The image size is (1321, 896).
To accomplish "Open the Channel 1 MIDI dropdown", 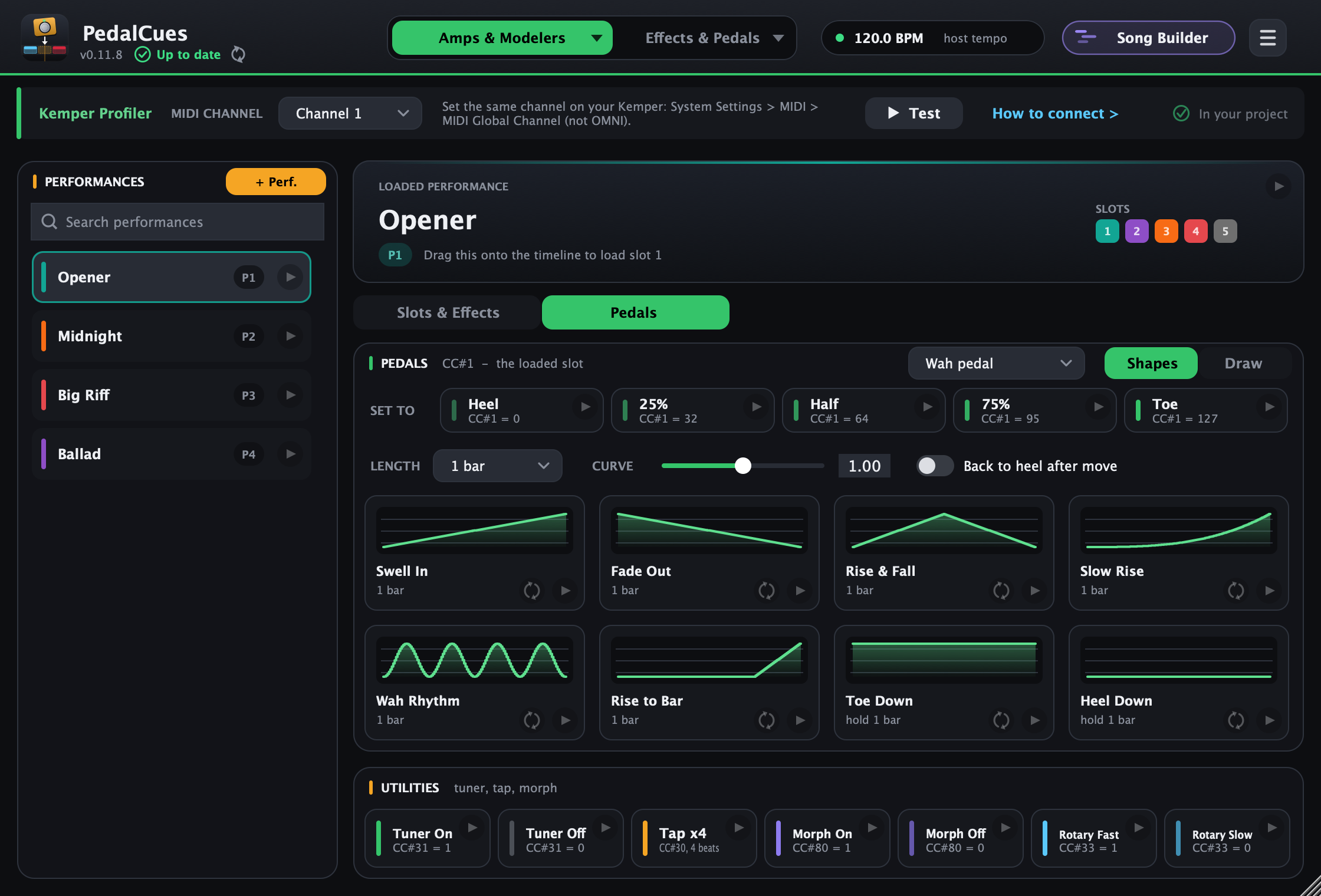I will pyautogui.click(x=350, y=113).
